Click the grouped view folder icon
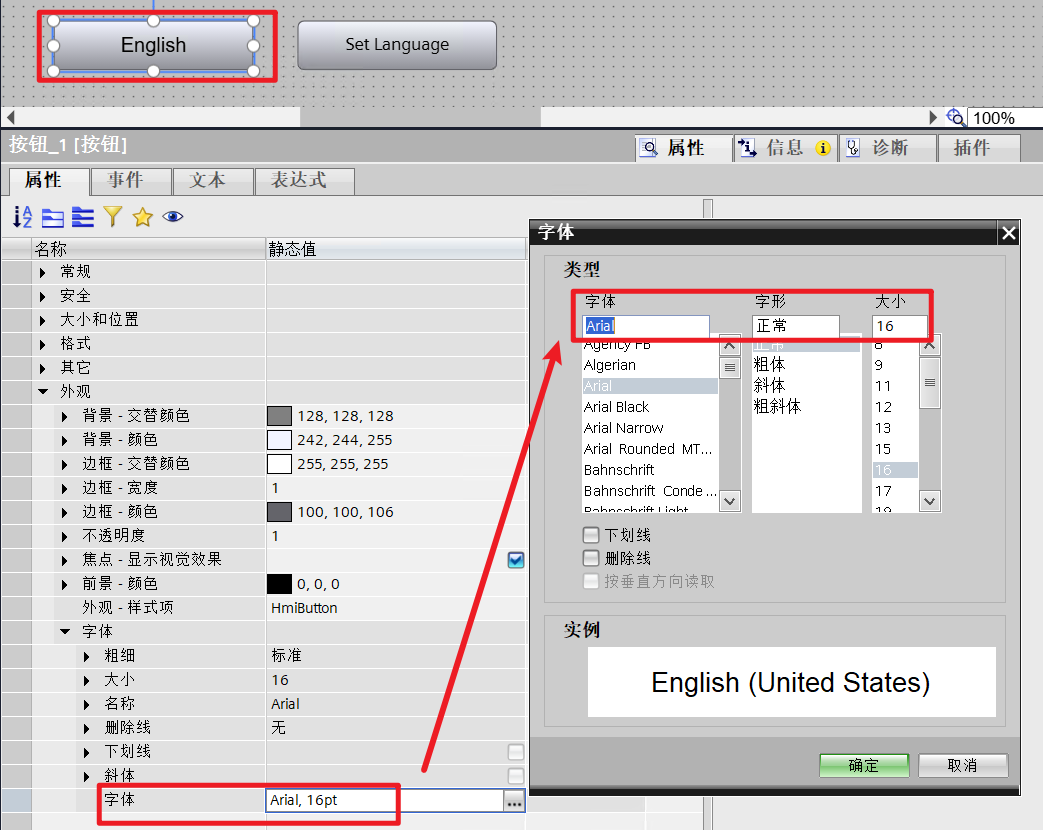Viewport: 1043px width, 830px height. pos(53,217)
